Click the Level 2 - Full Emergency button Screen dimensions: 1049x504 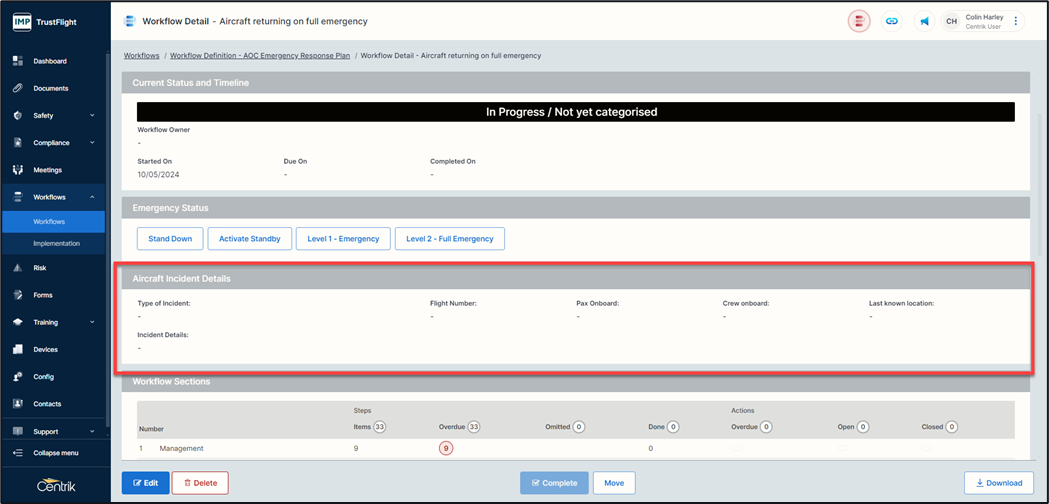450,239
